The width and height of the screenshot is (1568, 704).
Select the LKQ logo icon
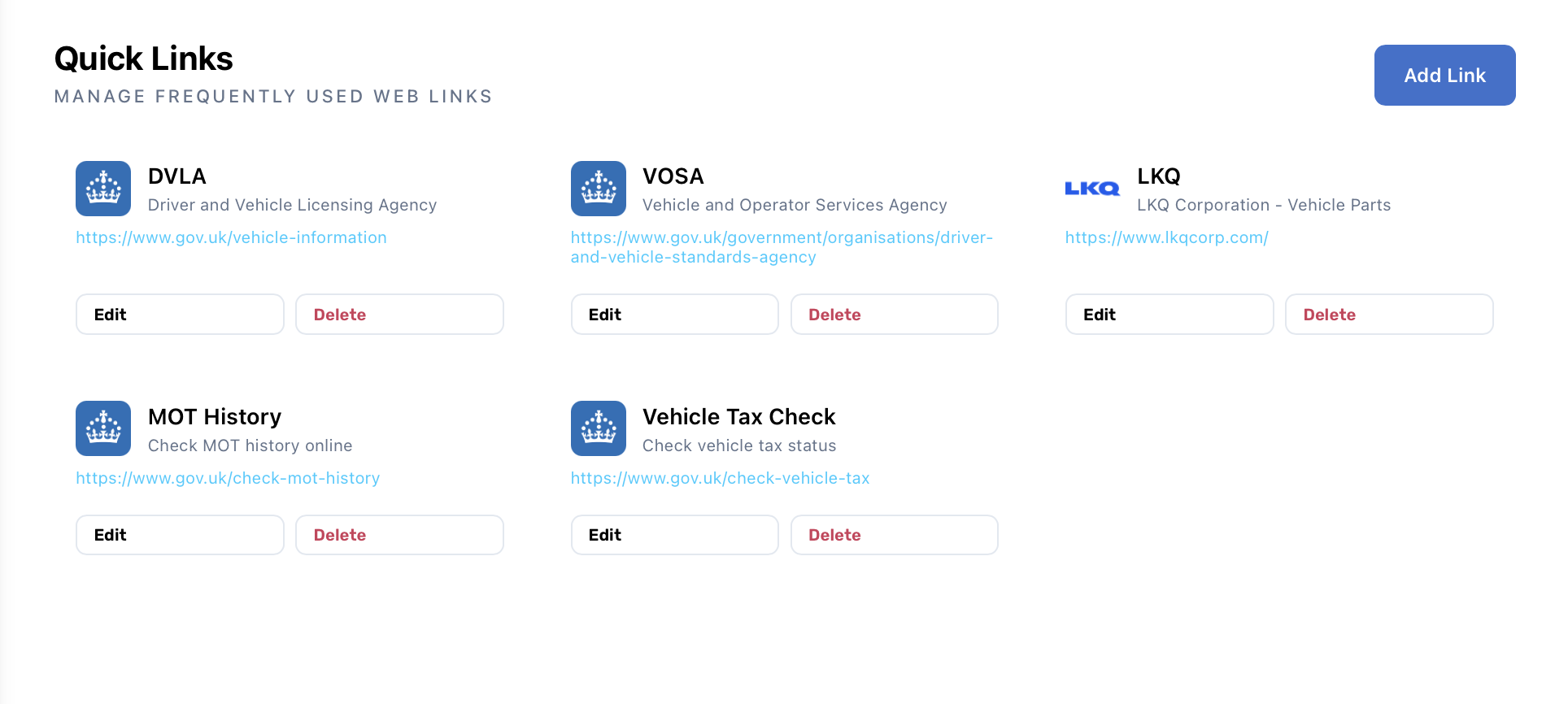1091,188
